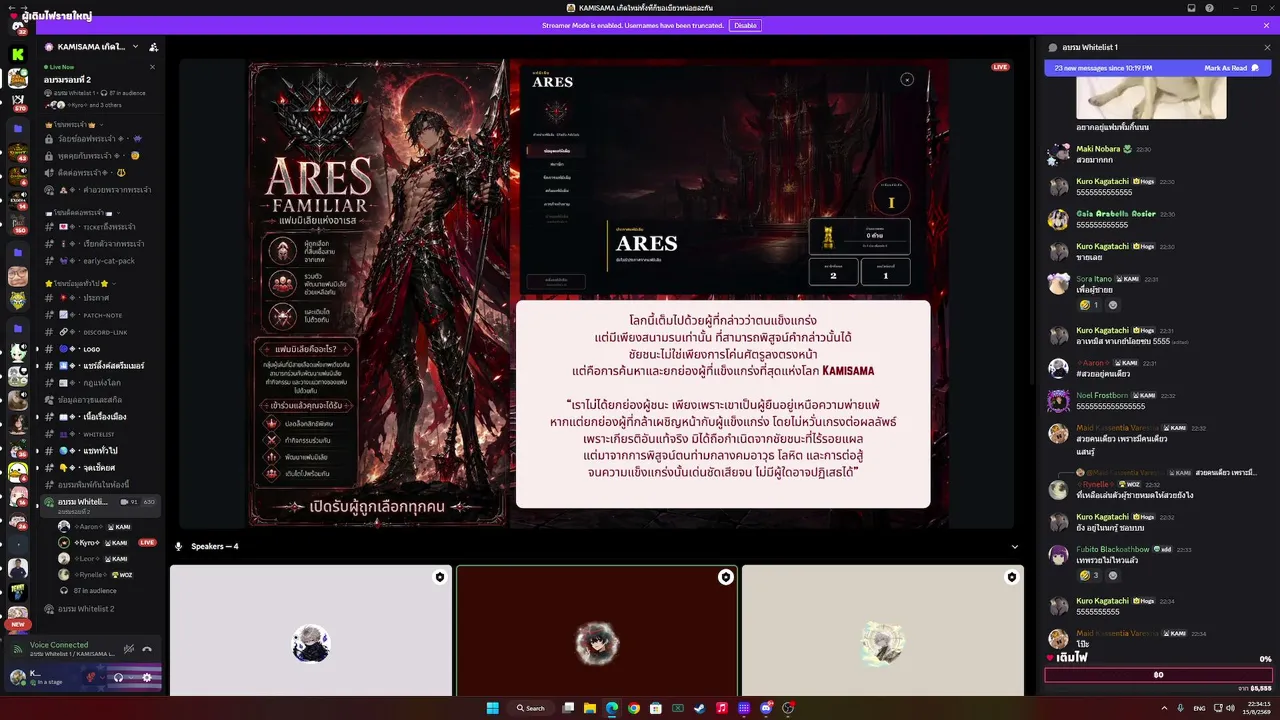
Task: Select the beige speaker tile avatar
Action: pyautogui.click(x=883, y=643)
